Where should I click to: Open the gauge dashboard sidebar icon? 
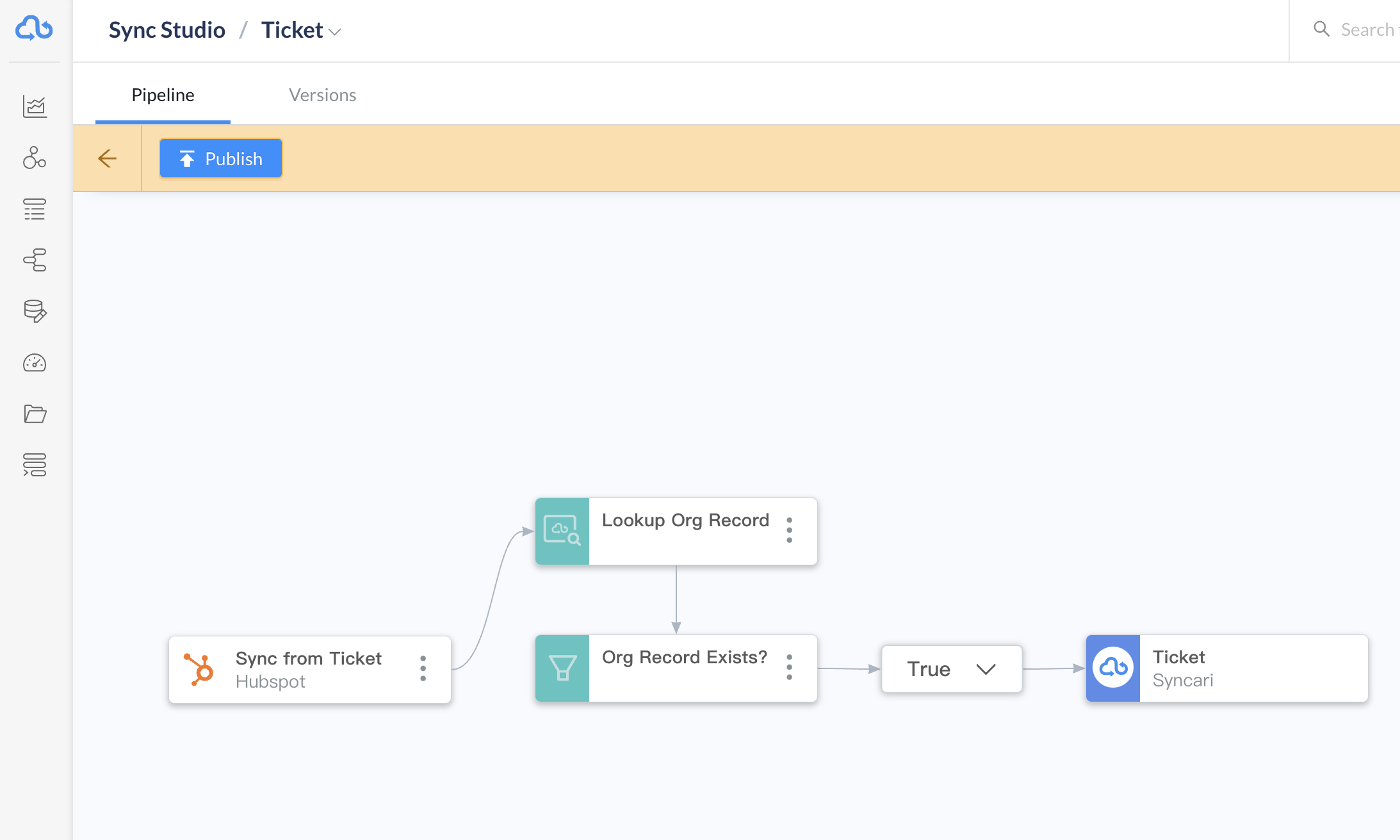tap(35, 362)
